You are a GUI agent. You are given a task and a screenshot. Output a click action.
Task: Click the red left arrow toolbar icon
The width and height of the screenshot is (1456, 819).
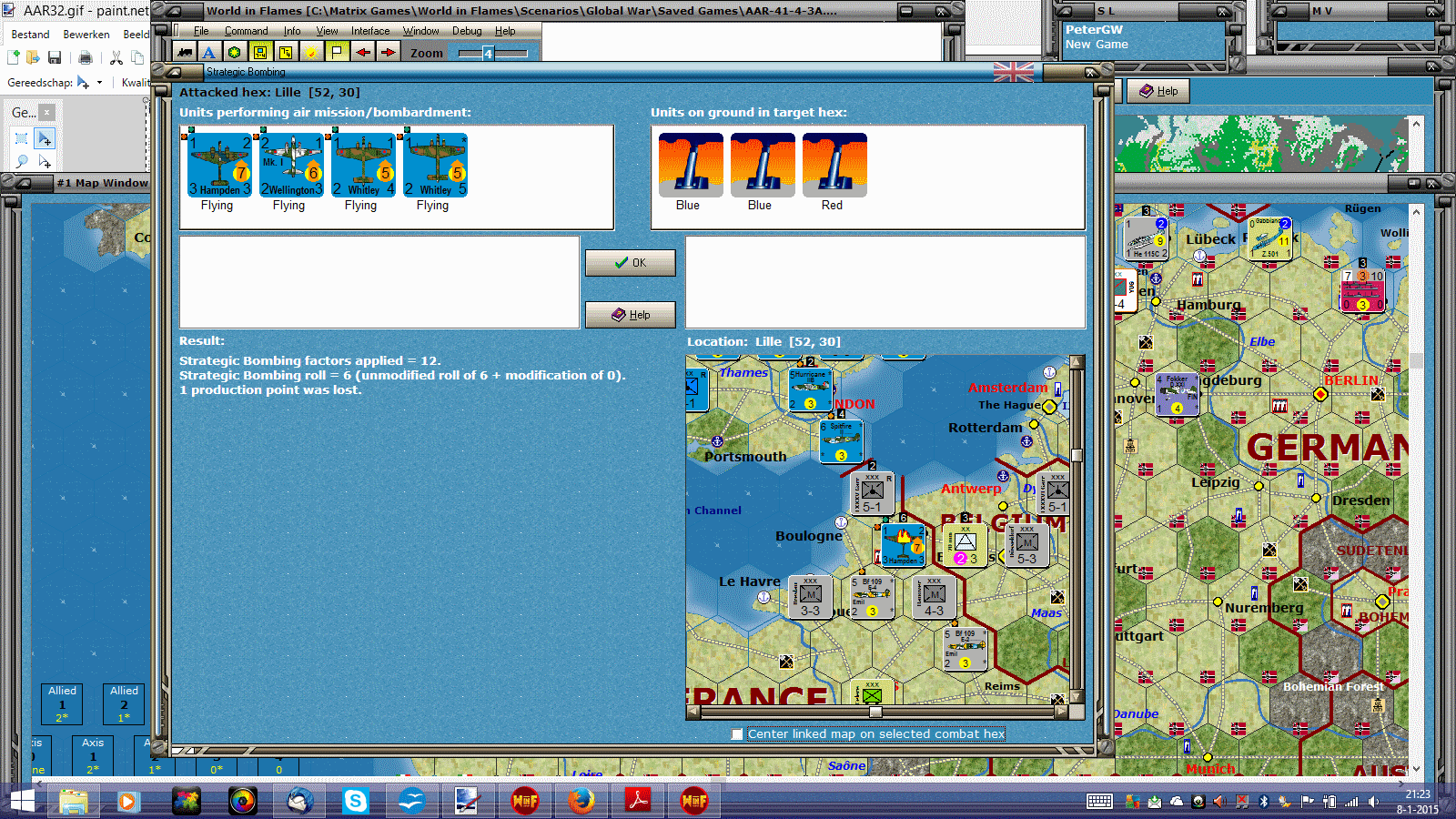363,53
